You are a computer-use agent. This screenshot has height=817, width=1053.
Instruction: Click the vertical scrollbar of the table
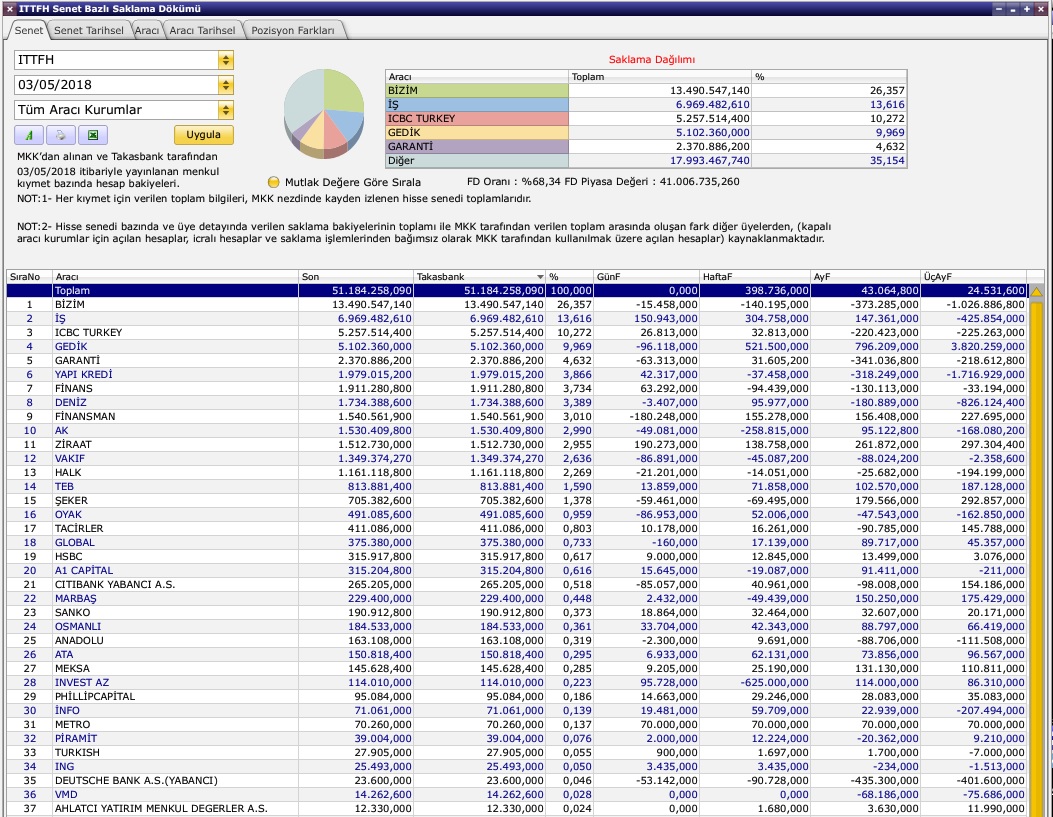pyautogui.click(x=1036, y=557)
